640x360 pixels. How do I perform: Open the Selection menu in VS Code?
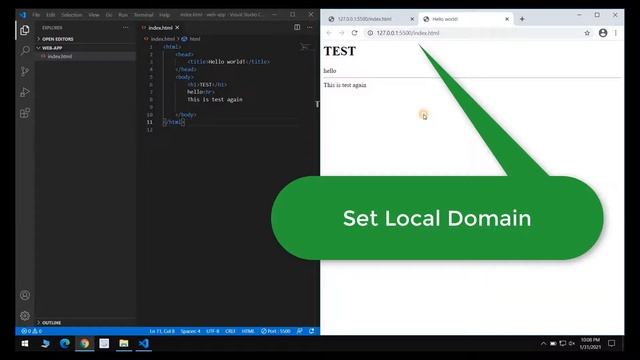point(72,15)
